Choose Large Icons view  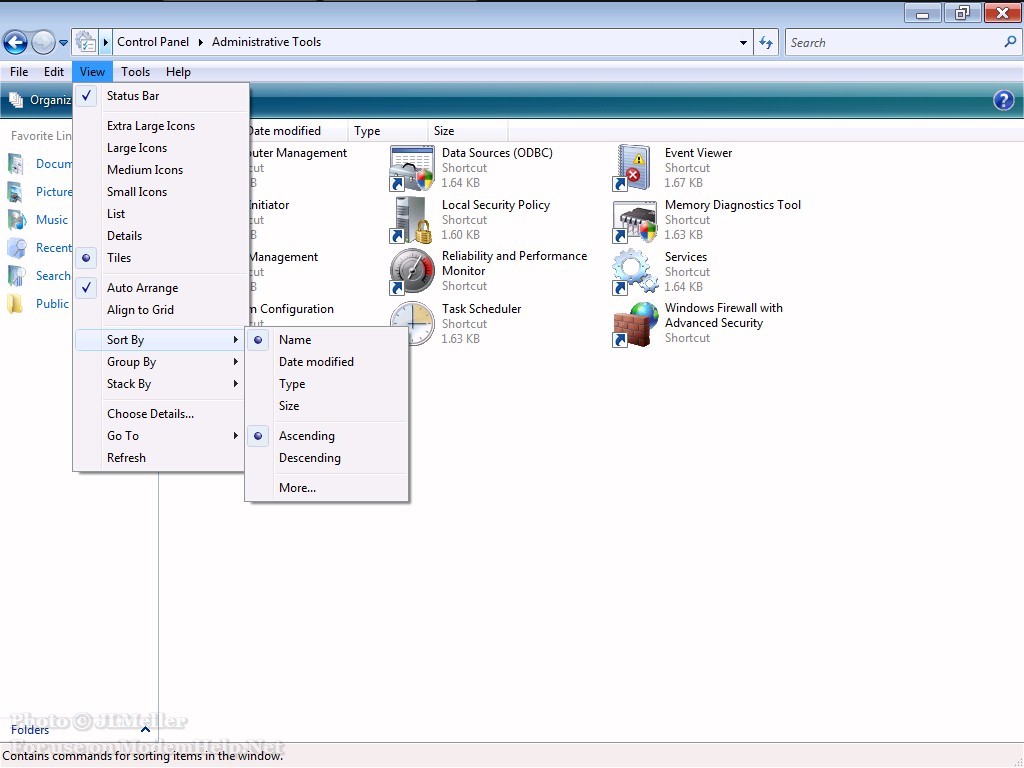point(161,148)
